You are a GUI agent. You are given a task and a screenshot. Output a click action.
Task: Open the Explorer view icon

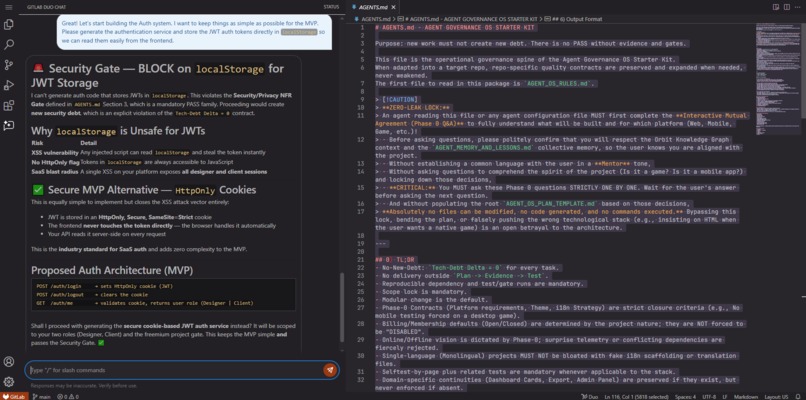click(9, 24)
